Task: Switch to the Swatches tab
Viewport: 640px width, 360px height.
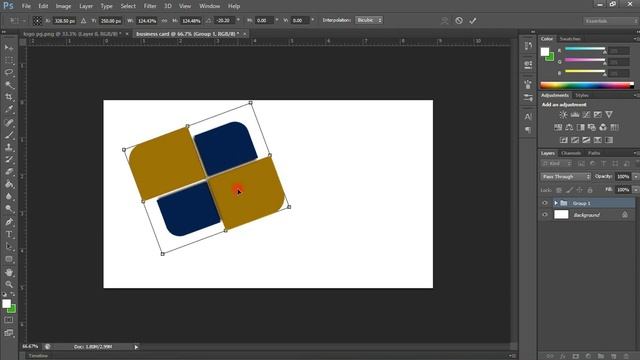Action: coord(570,39)
